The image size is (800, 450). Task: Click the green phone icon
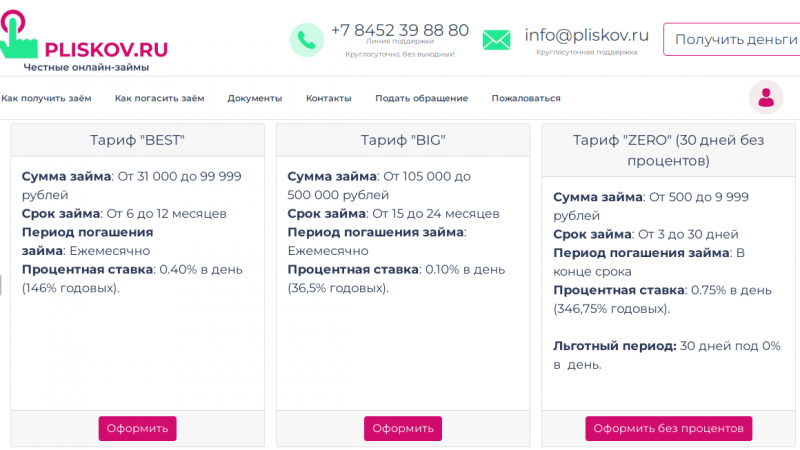[x=307, y=40]
